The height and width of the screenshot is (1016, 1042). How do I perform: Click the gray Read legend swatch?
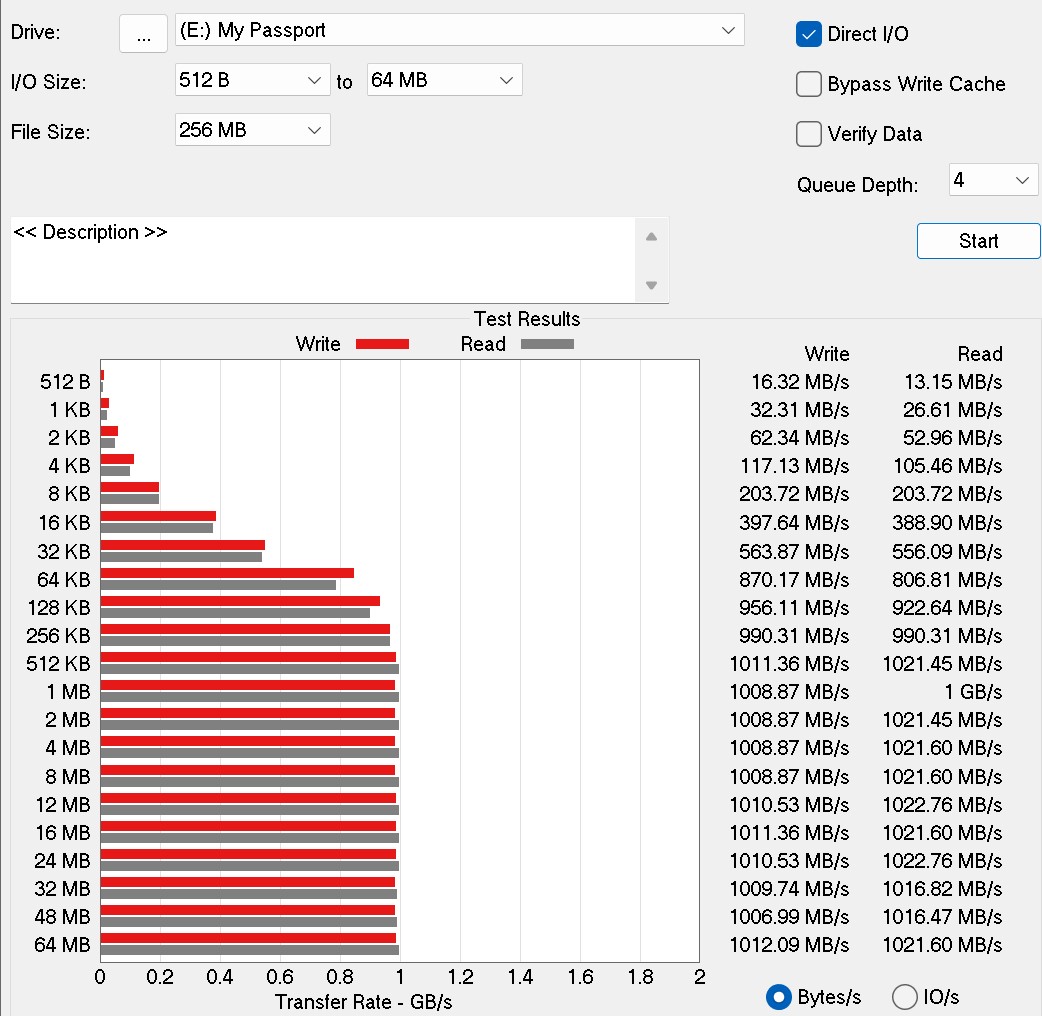tap(546, 343)
